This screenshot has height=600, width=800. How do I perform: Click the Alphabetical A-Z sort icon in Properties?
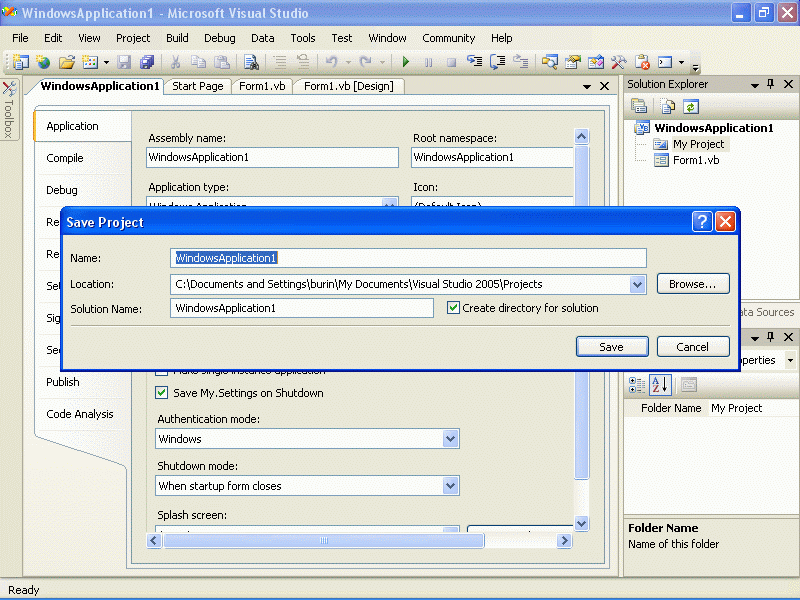pyautogui.click(x=660, y=385)
